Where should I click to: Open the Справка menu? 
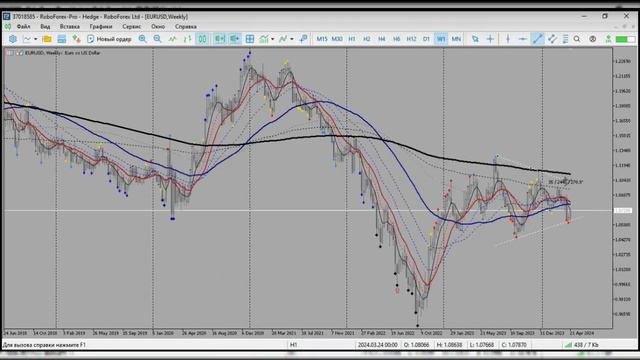tap(186, 27)
